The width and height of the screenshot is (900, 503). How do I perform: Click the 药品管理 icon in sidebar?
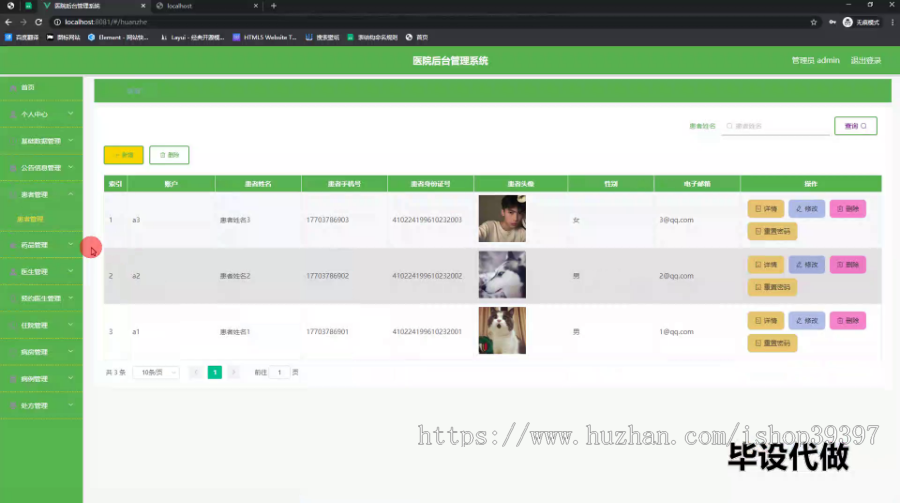coord(13,245)
